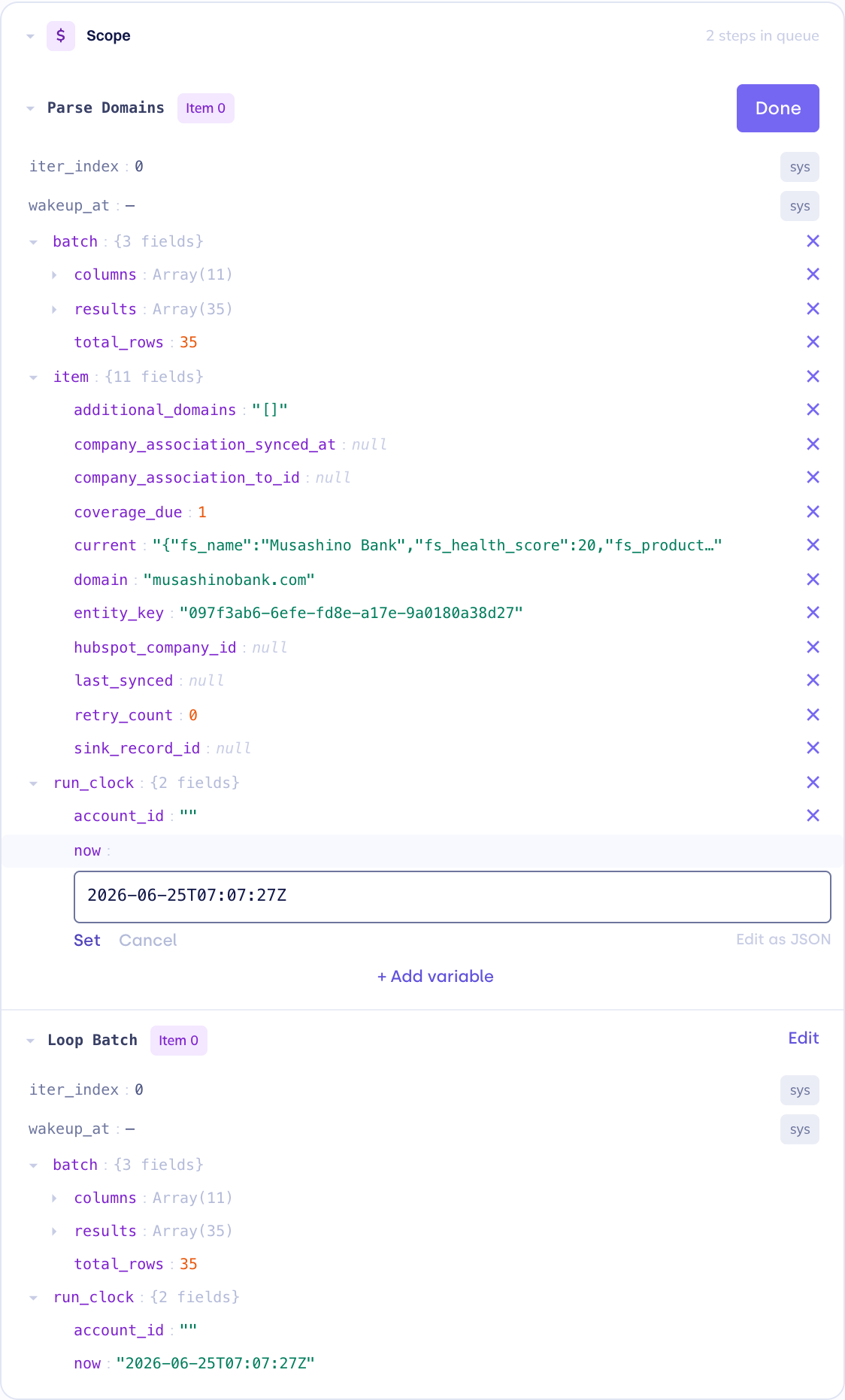Select the domain value "musashinobank.com"

229,580
